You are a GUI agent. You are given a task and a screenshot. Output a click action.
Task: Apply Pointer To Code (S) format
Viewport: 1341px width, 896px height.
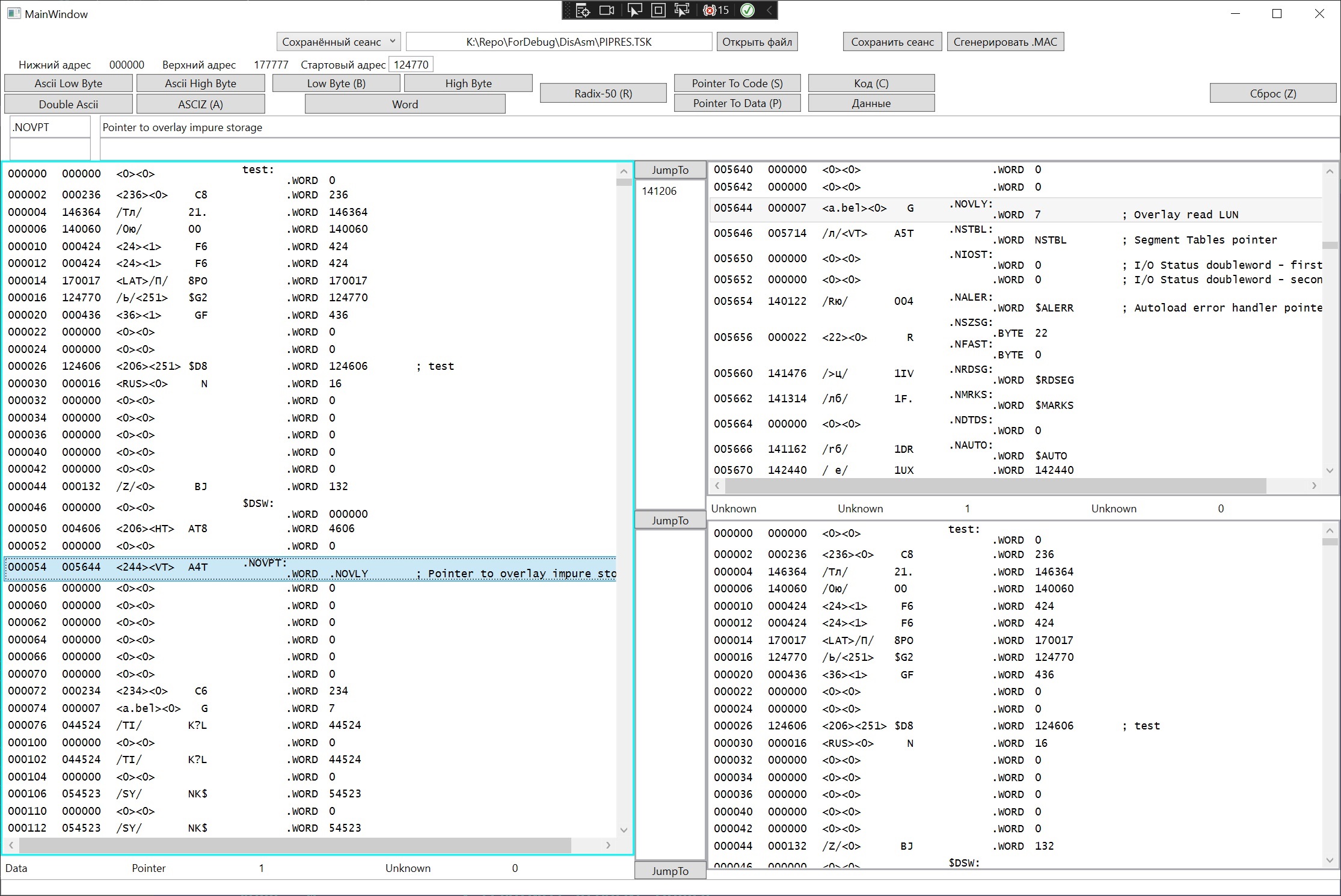pyautogui.click(x=737, y=83)
